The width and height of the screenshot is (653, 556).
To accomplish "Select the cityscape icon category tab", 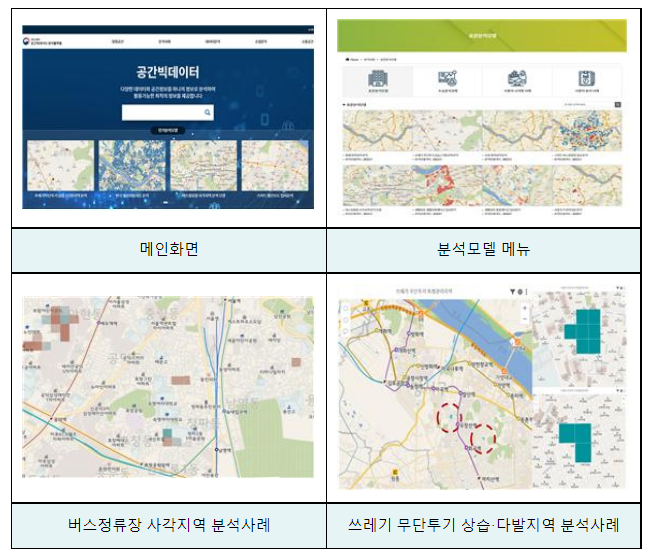I will 517,82.
